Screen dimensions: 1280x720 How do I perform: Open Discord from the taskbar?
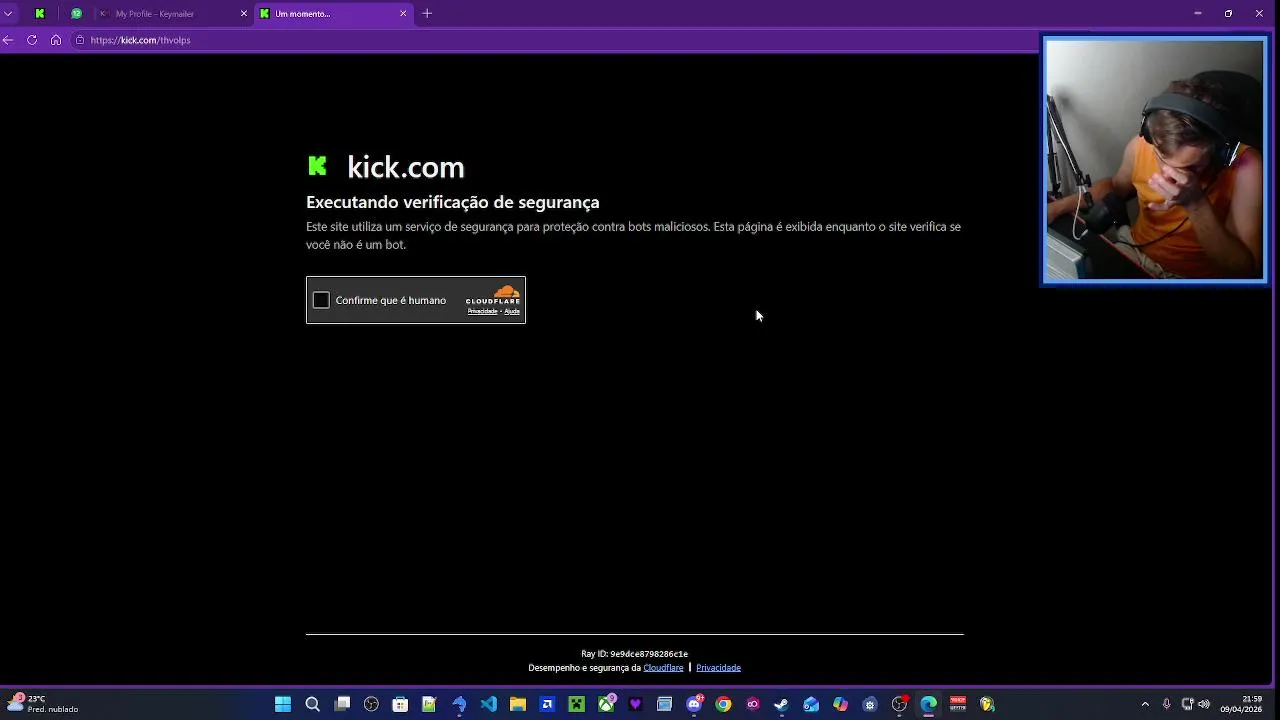click(694, 704)
